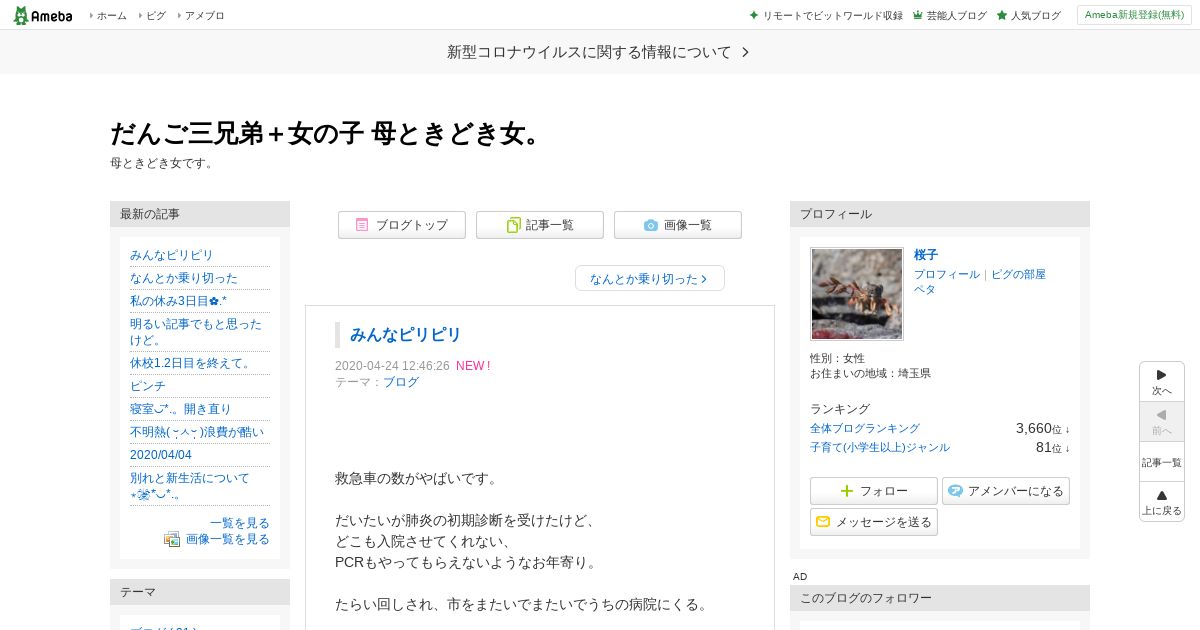
Task: Open リモートでピットワールド収録 link
Action: 832,16
